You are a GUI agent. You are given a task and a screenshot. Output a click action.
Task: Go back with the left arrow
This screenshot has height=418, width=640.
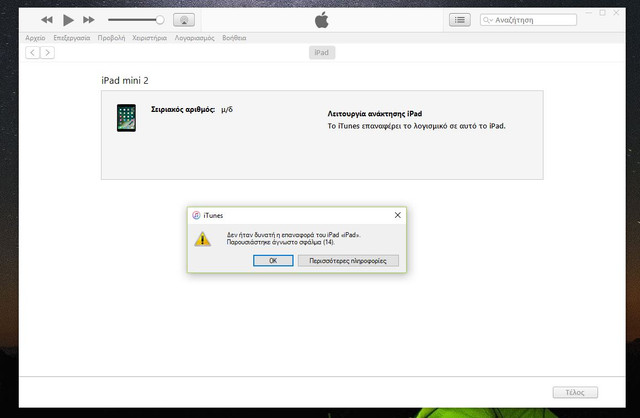point(32,53)
